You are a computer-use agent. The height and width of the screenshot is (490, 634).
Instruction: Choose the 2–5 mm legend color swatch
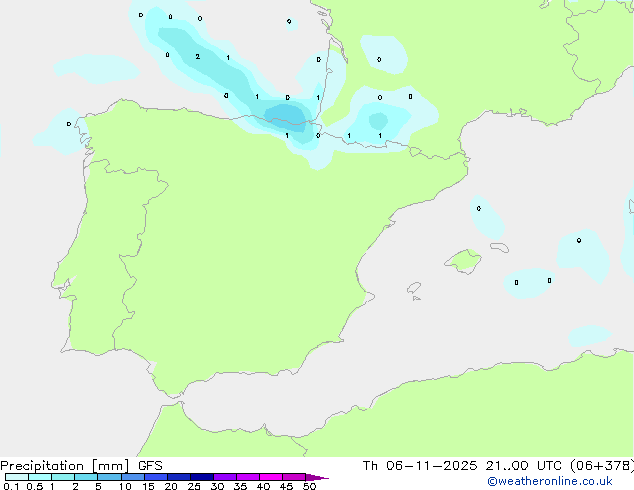tap(86, 477)
